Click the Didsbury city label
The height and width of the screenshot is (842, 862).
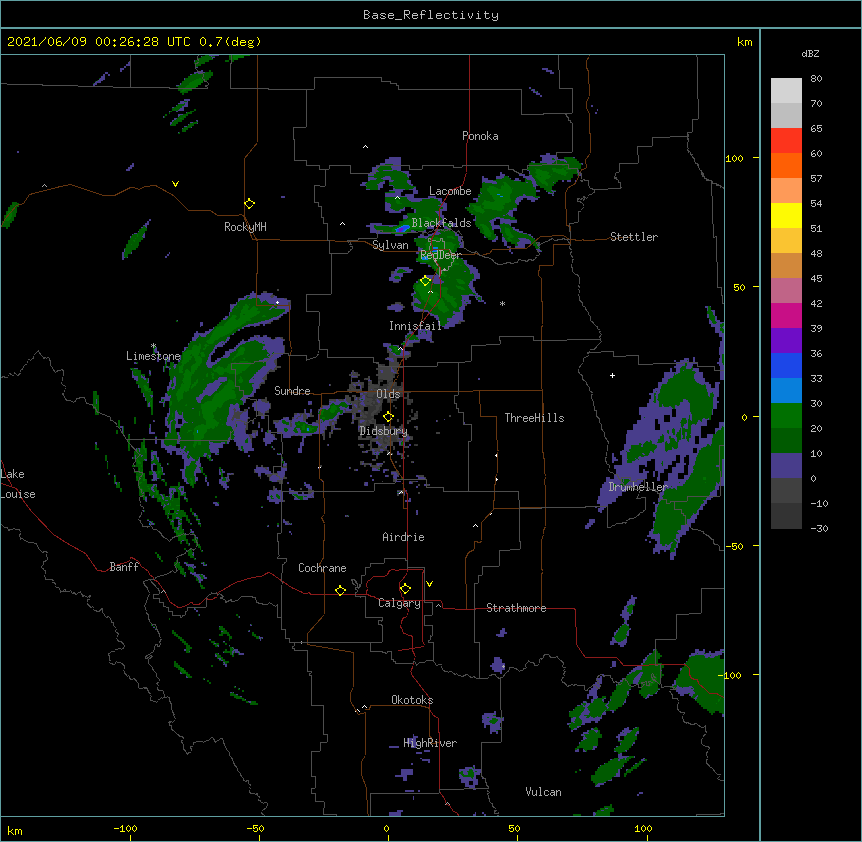point(384,431)
